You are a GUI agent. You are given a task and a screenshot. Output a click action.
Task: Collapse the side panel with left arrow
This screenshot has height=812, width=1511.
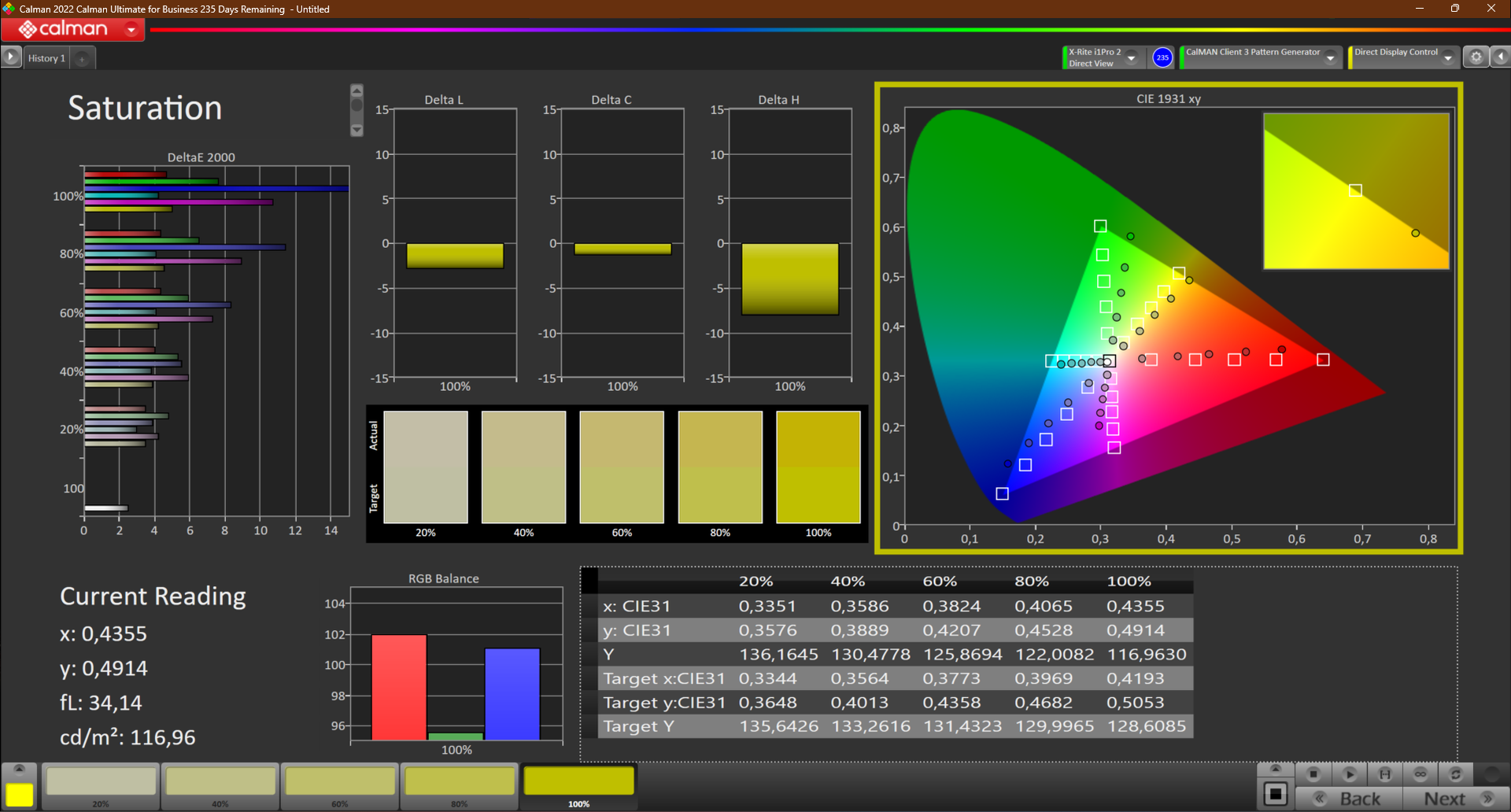click(x=1501, y=57)
